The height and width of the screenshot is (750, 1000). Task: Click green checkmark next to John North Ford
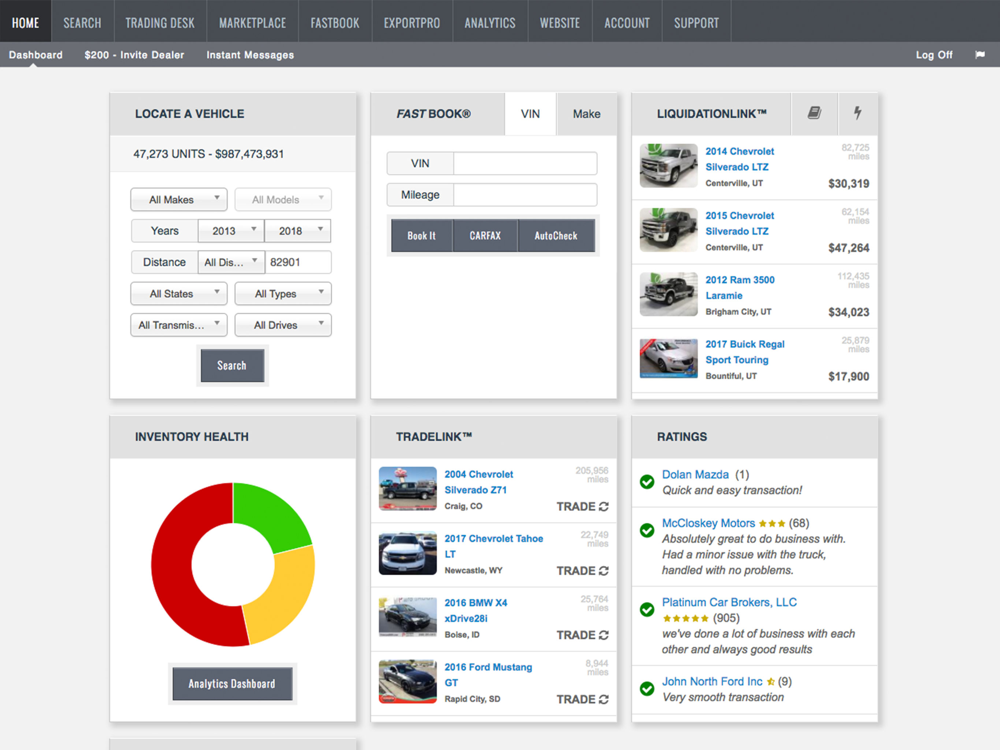(x=647, y=688)
